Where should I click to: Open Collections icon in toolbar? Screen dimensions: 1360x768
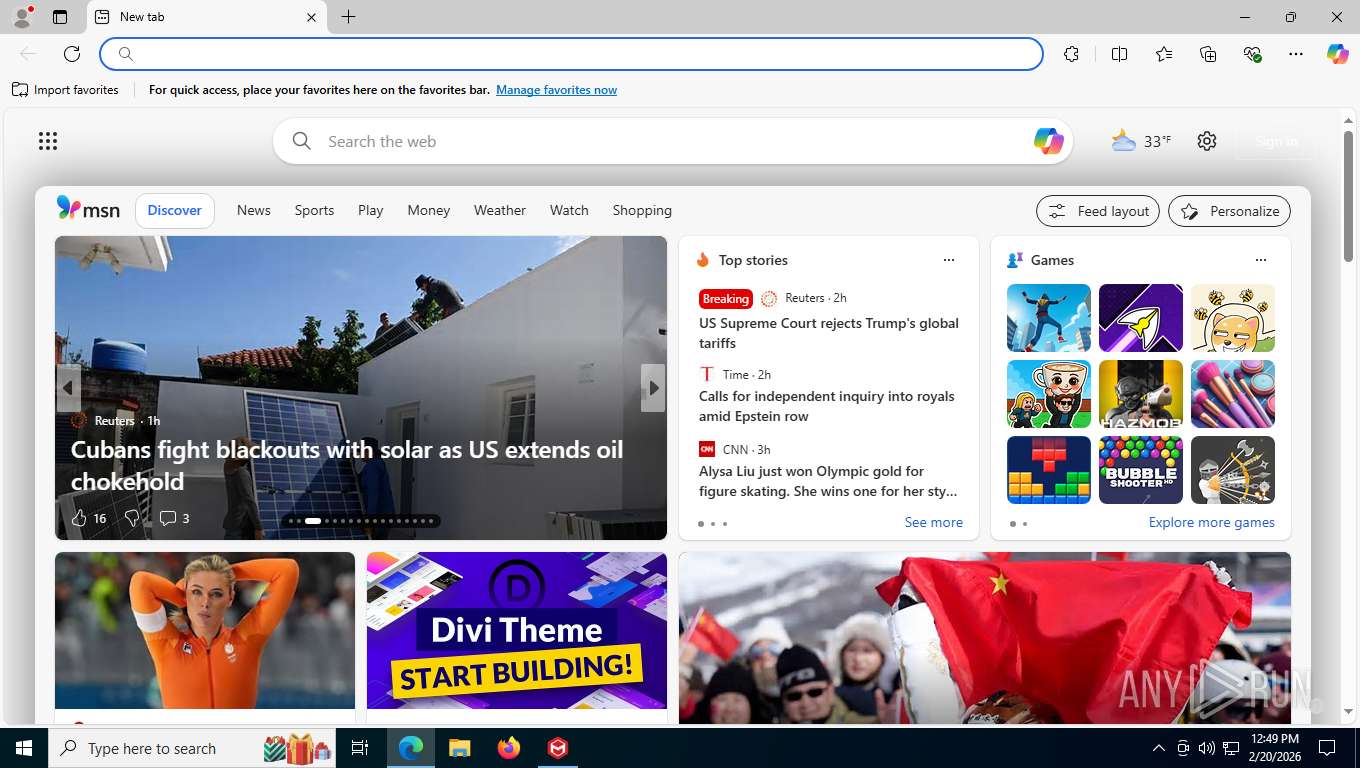[1208, 54]
